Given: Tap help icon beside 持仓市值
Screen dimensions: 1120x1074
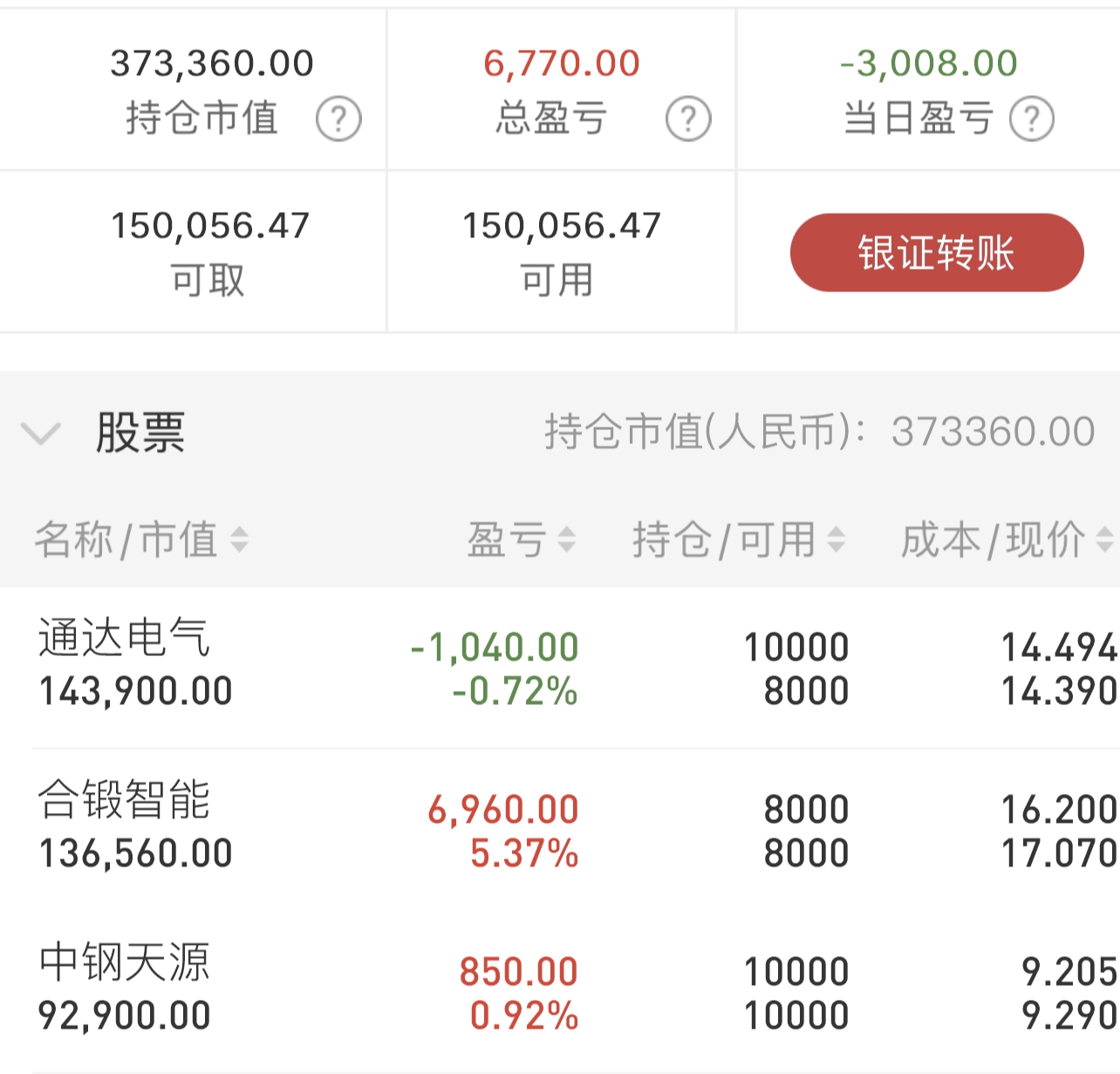Looking at the screenshot, I should coord(338,119).
